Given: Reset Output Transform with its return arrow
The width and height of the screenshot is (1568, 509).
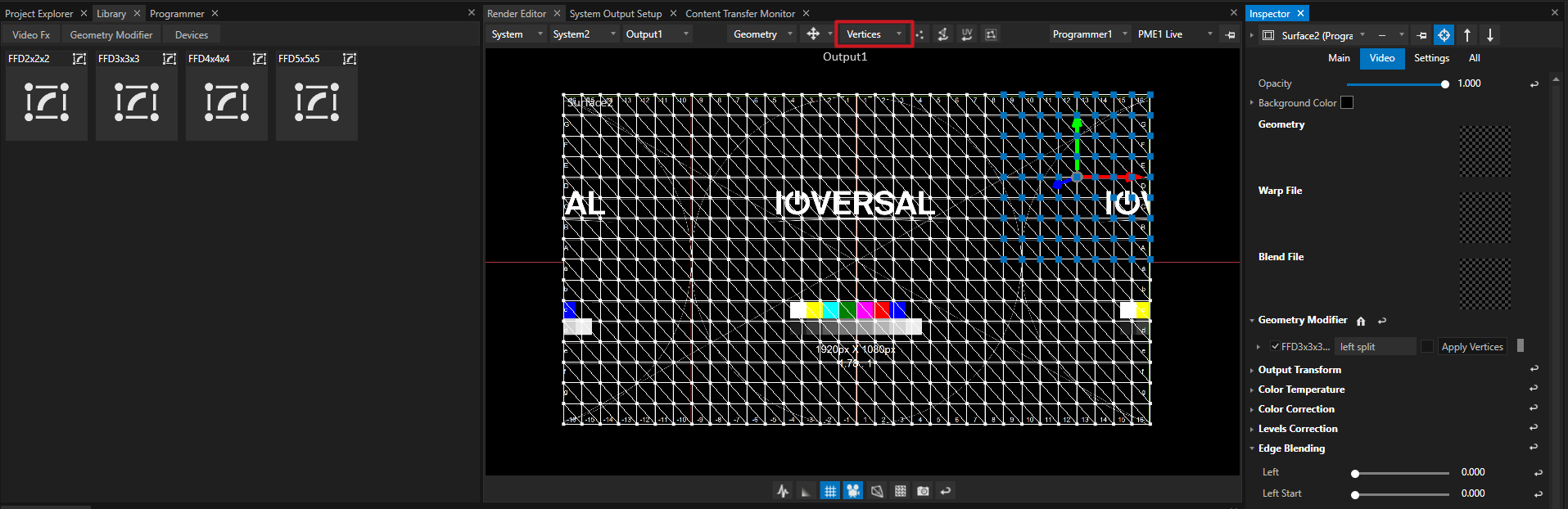Looking at the screenshot, I should [1534, 369].
